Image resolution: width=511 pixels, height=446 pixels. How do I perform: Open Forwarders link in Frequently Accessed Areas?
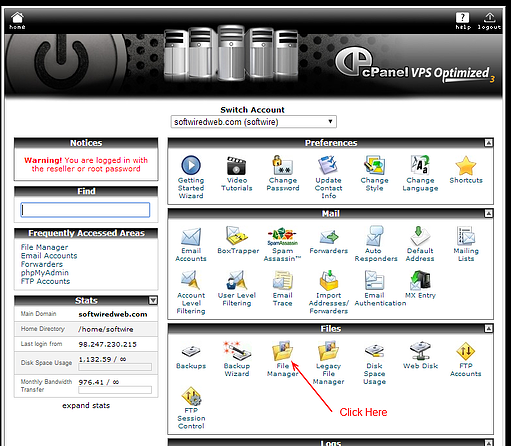coord(42,264)
